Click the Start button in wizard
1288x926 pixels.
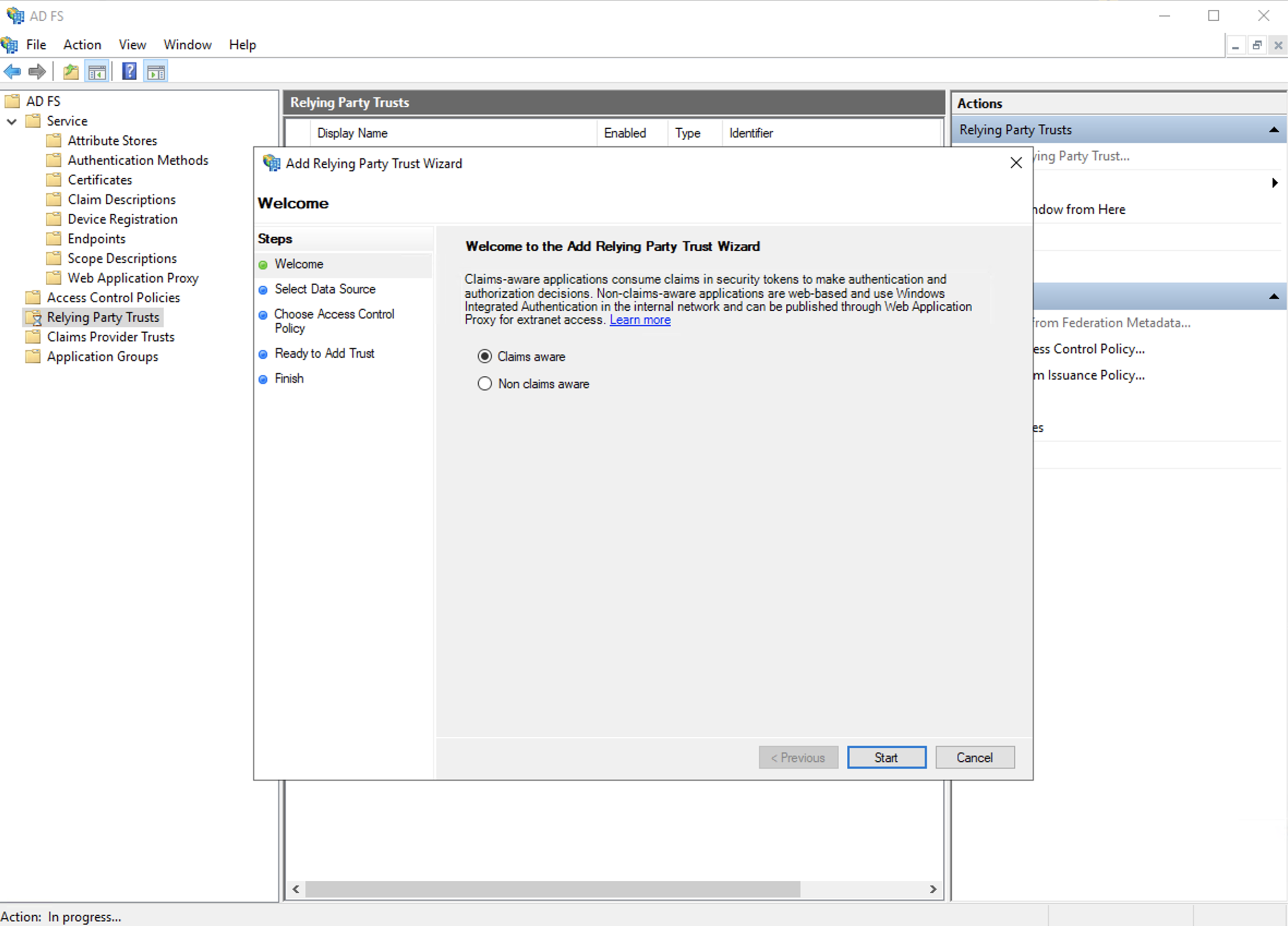tap(887, 757)
